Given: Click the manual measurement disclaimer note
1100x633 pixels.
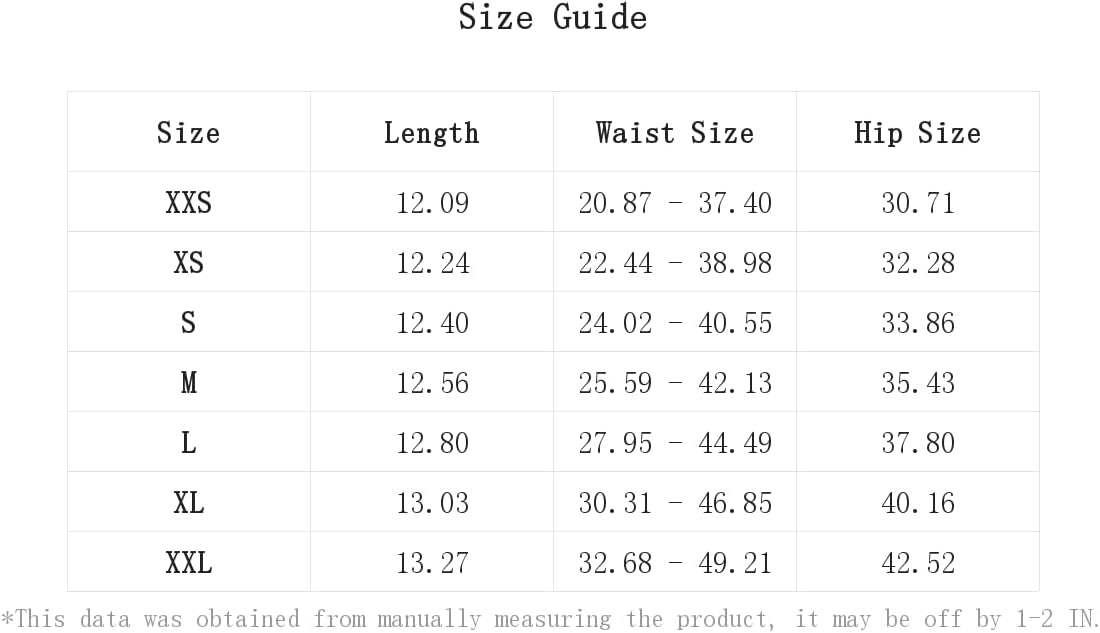Looking at the screenshot, I should pyautogui.click(x=550, y=619).
